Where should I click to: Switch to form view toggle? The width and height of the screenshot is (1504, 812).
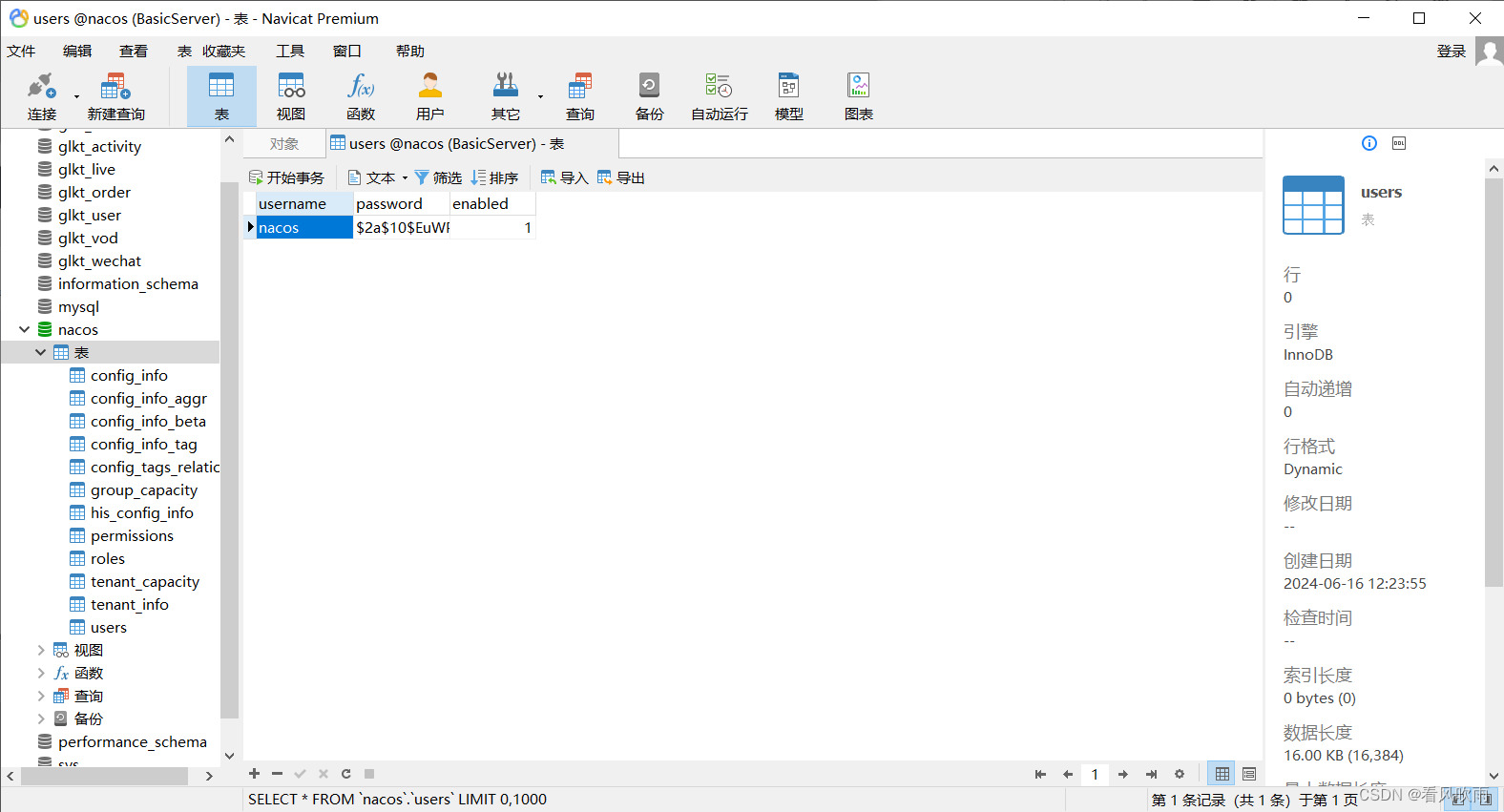click(1249, 774)
